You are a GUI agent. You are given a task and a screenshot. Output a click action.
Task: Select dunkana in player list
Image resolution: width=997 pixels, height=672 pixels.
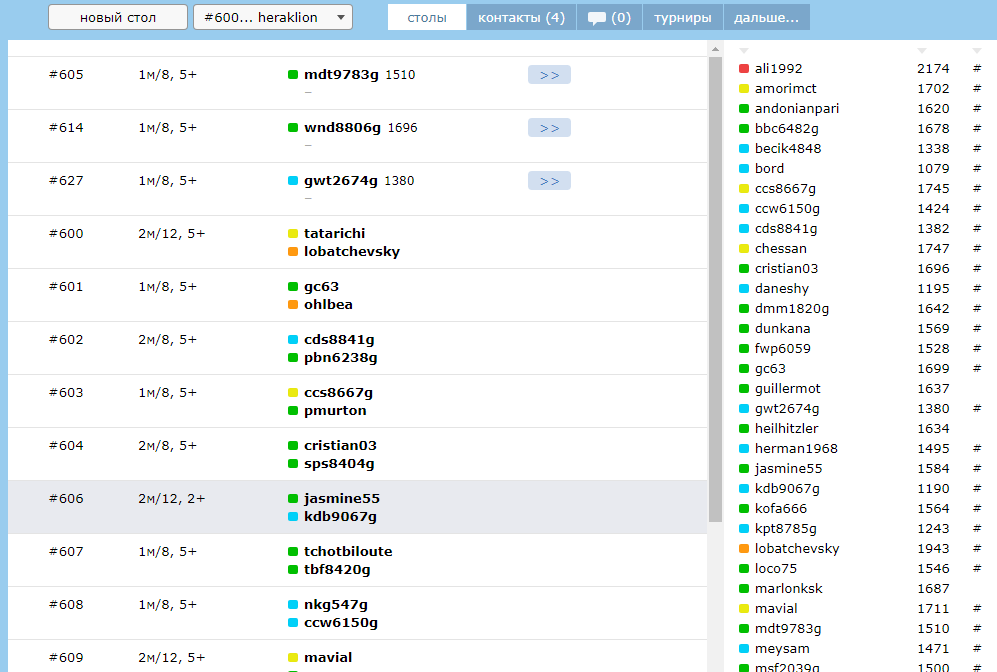(x=782, y=329)
